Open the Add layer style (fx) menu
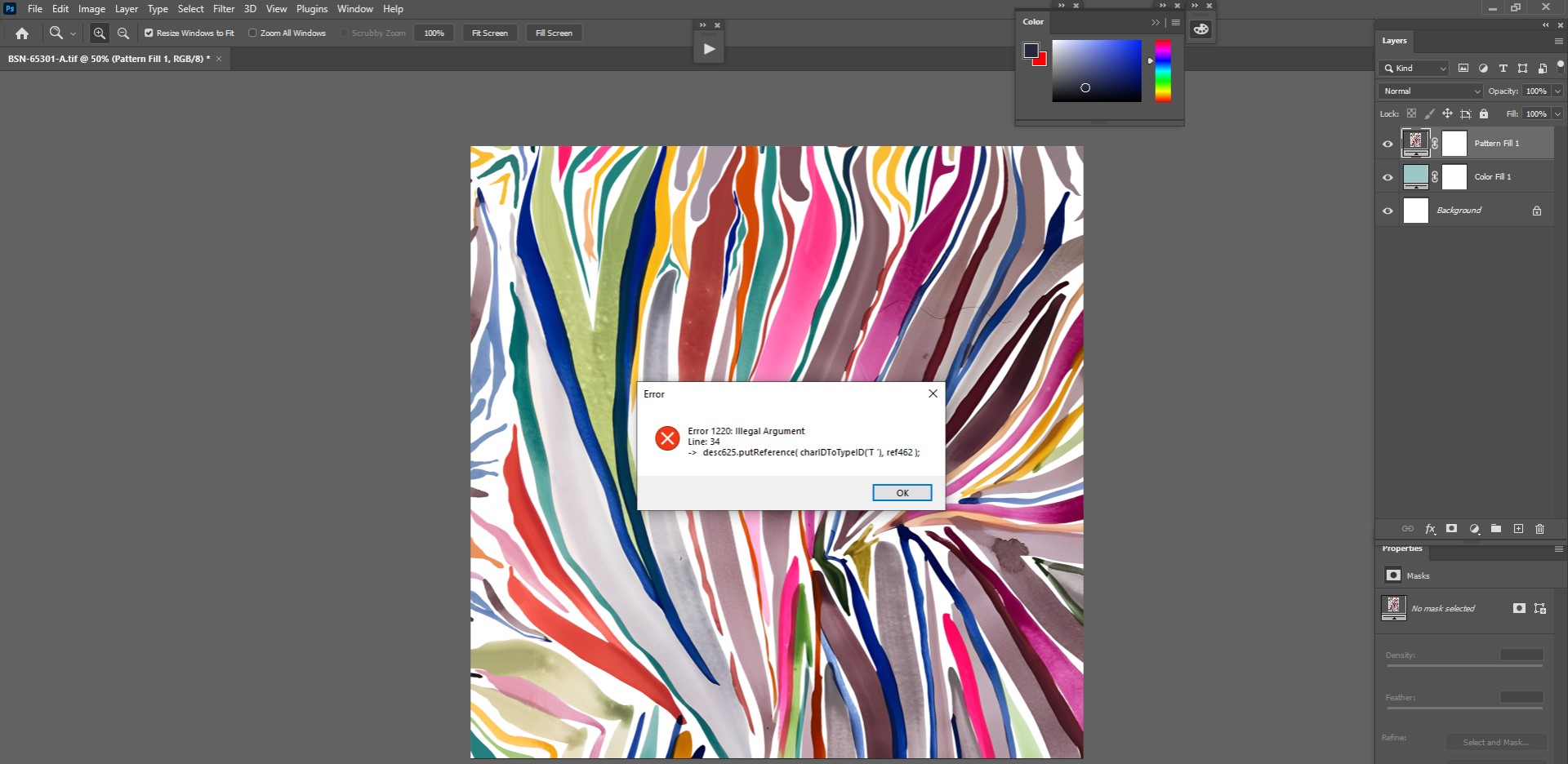 point(1430,529)
